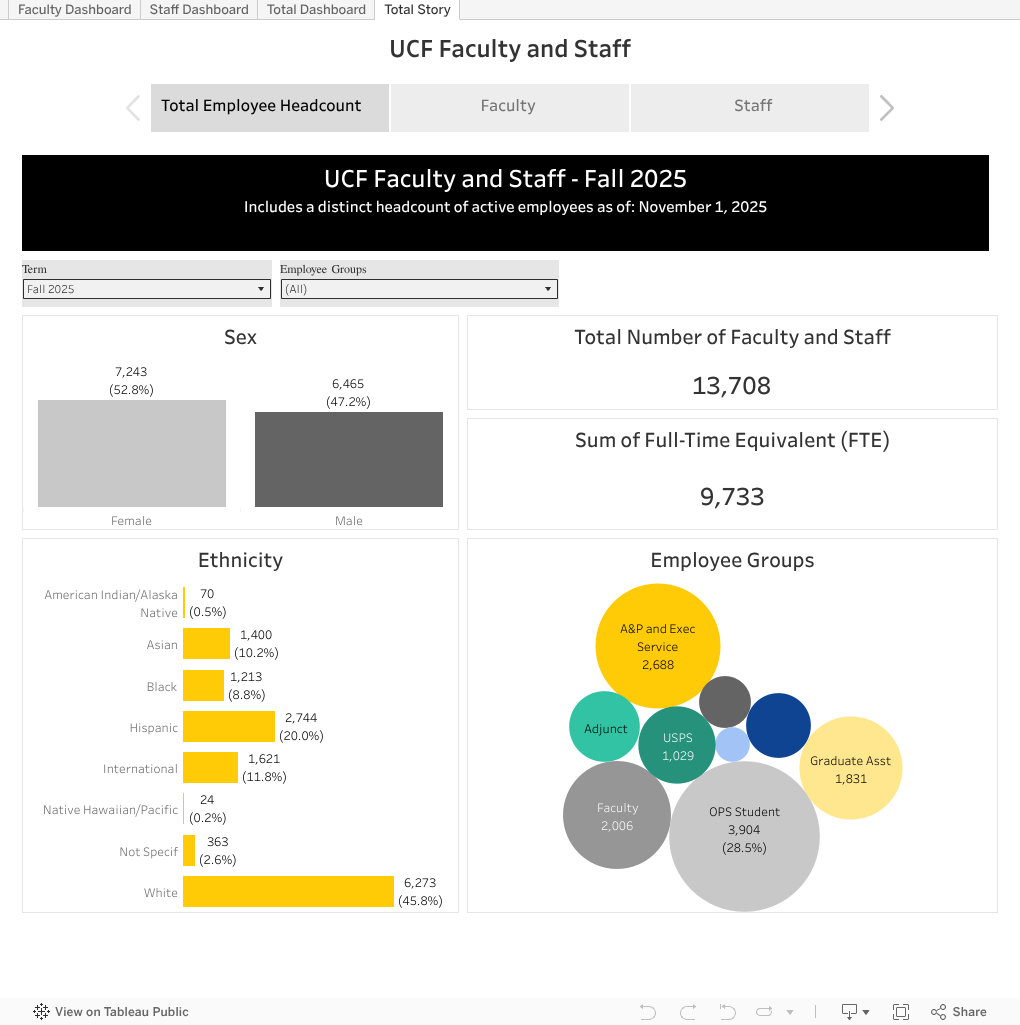Click the Undo arrow icon
Viewport: 1020px width, 1025px height.
647,1012
